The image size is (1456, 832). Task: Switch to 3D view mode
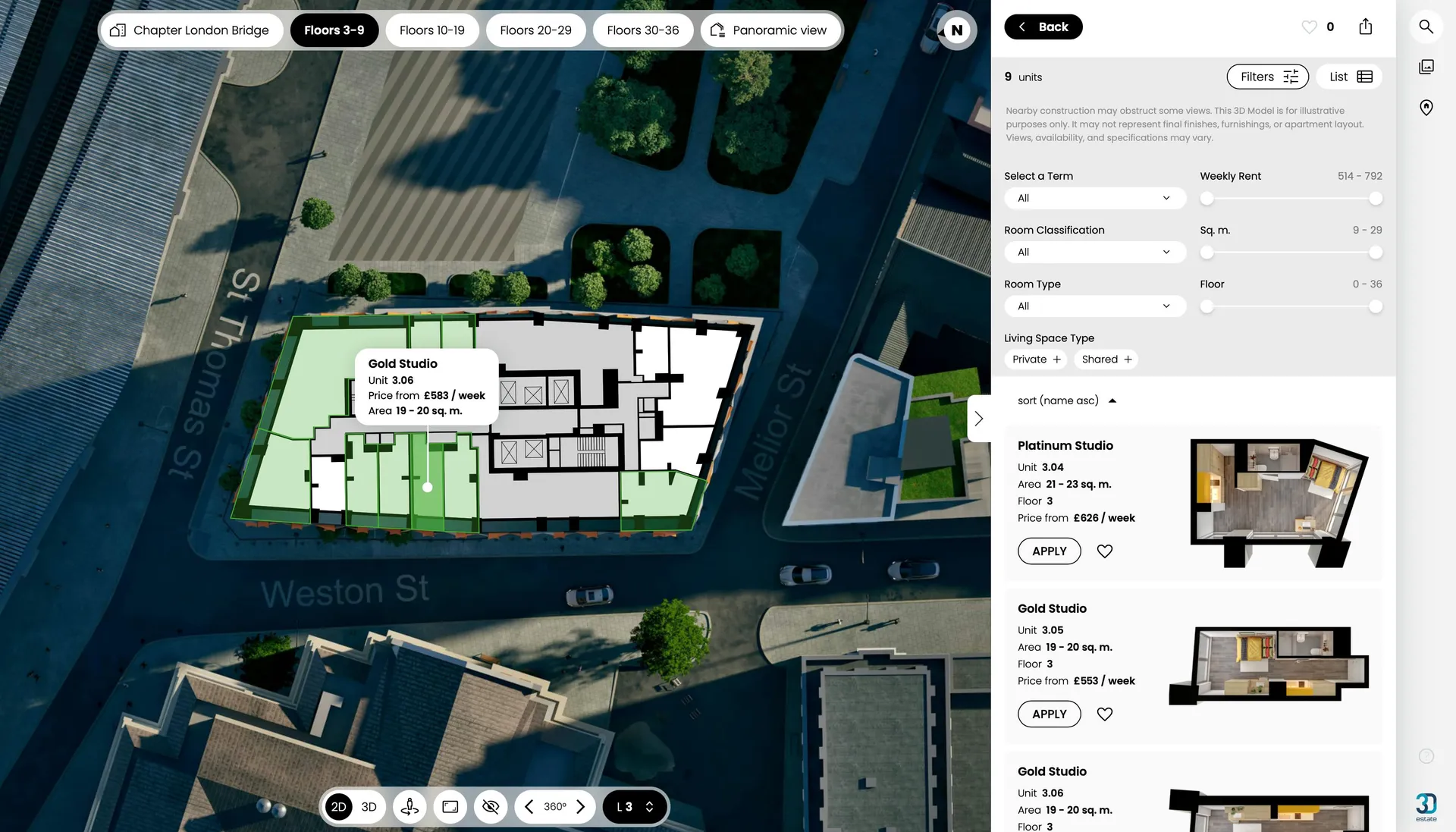pyautogui.click(x=369, y=806)
